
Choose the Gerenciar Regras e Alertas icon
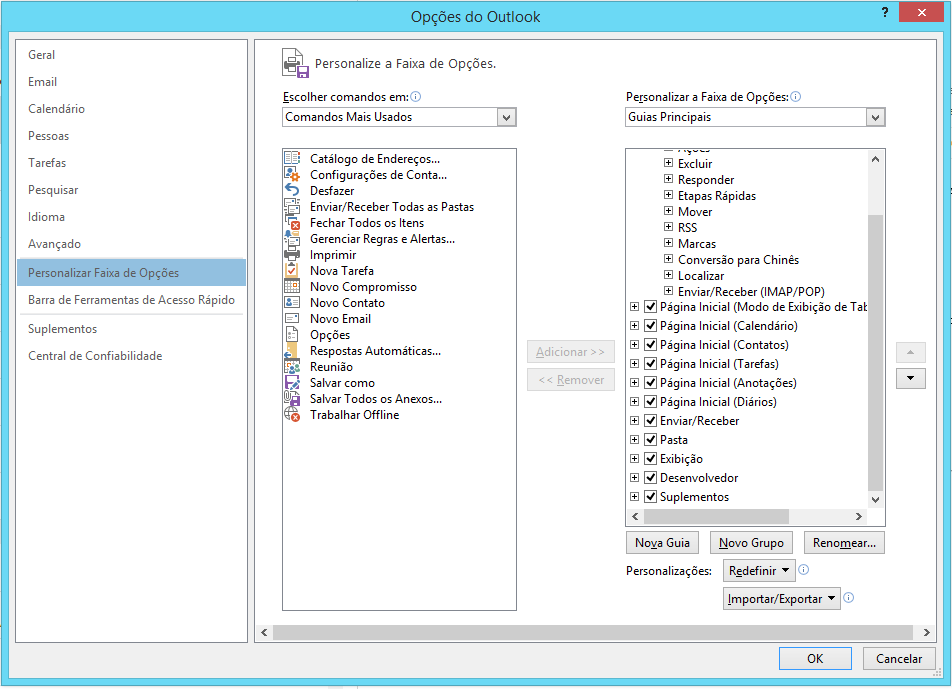coord(292,239)
